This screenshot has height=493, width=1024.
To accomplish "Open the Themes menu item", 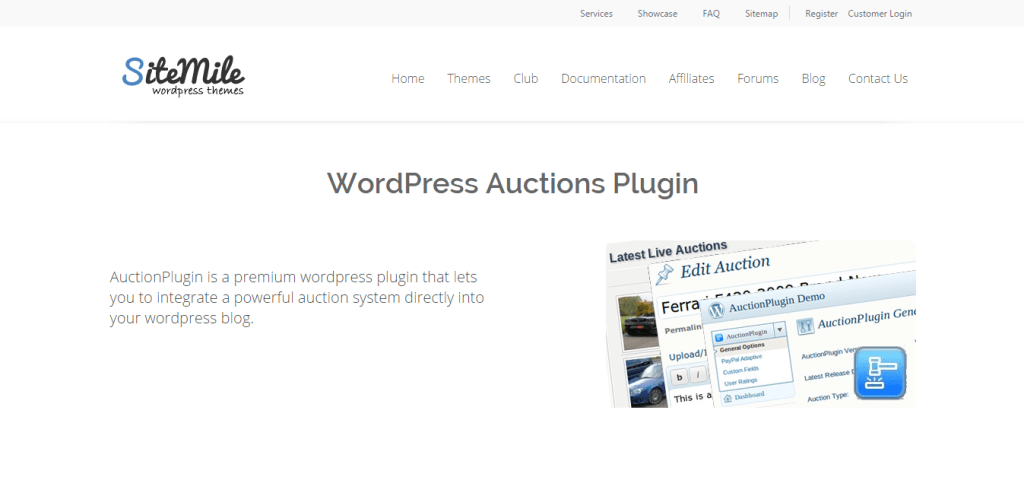I will (469, 78).
